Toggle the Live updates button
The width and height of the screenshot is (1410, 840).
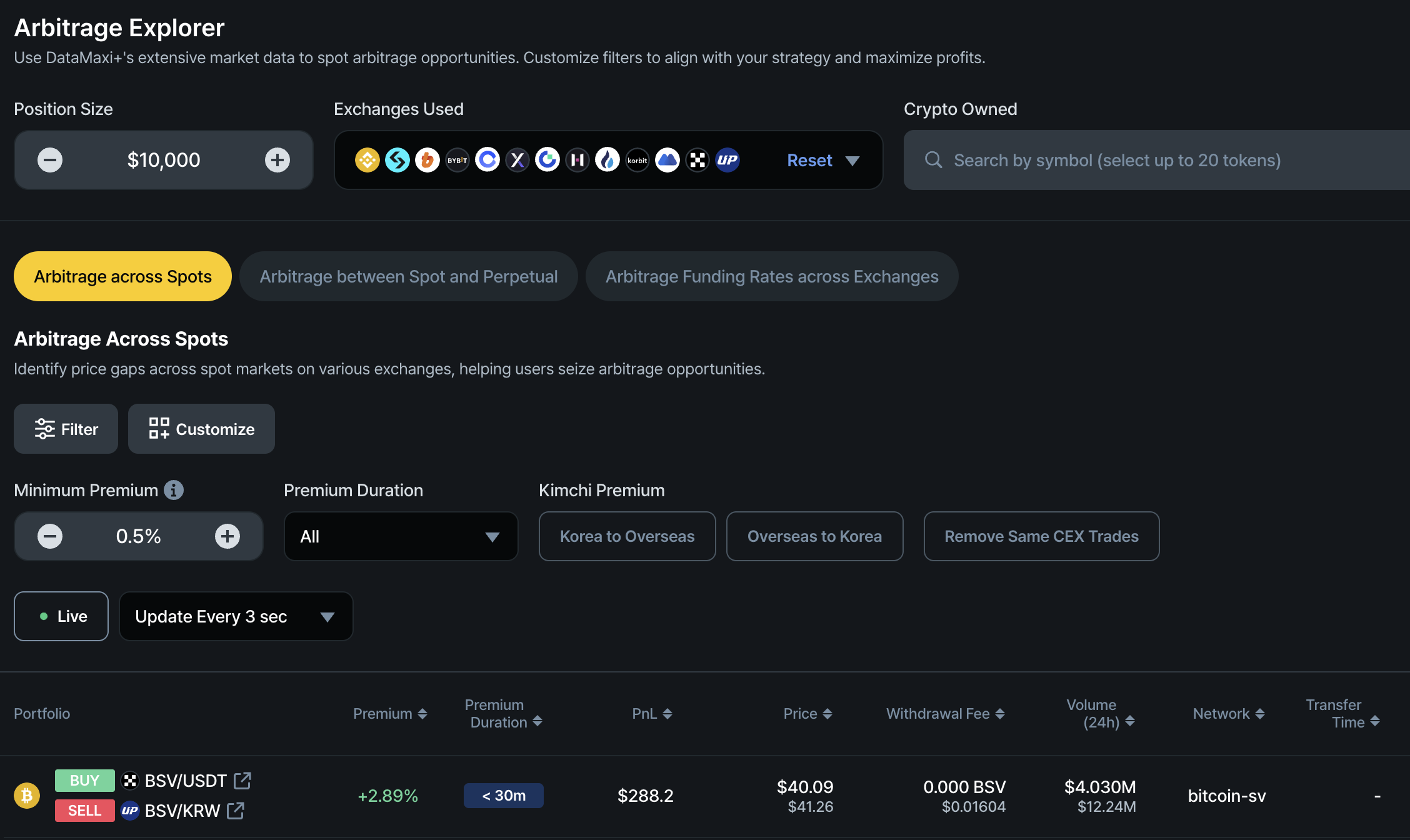61,616
